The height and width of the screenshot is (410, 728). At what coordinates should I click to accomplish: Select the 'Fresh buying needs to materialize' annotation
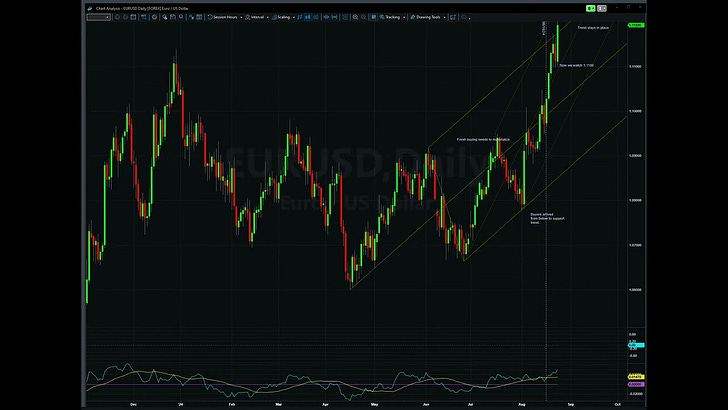pos(483,139)
